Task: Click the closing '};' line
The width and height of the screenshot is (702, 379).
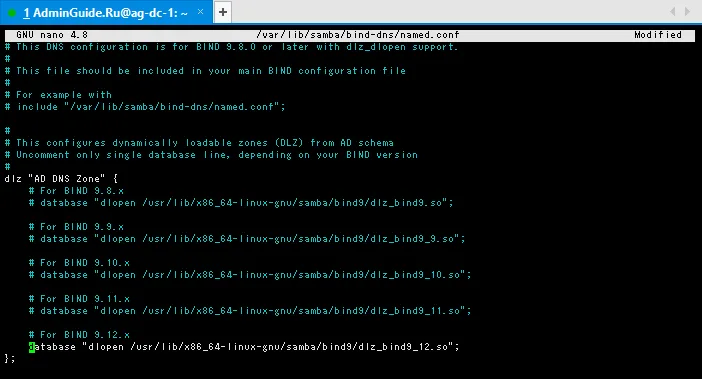Action: point(10,359)
